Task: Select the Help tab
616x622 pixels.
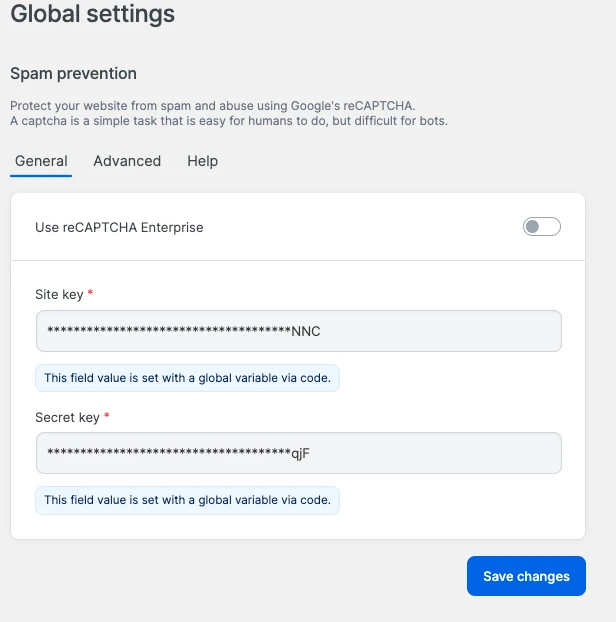Action: pos(202,161)
